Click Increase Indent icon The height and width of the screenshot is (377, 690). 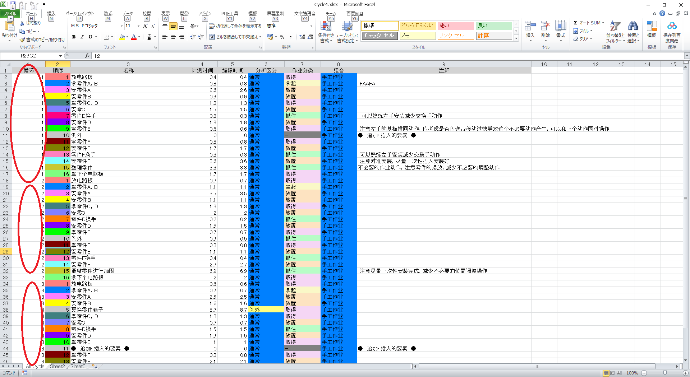201,37
